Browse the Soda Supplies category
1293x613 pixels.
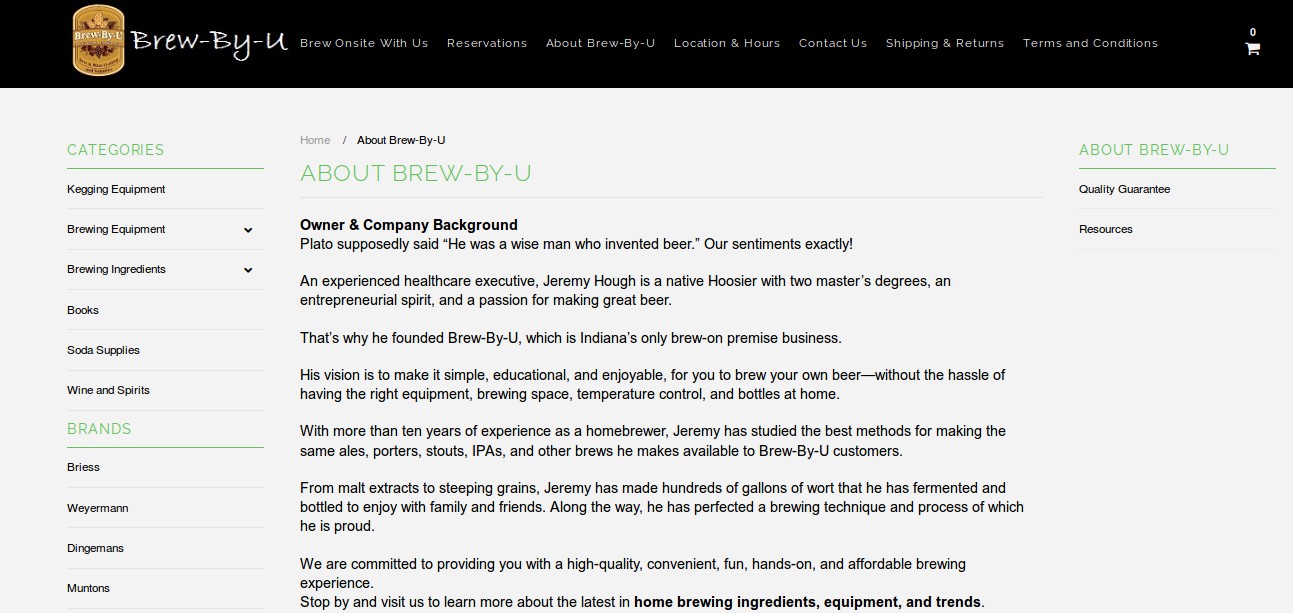(x=103, y=350)
